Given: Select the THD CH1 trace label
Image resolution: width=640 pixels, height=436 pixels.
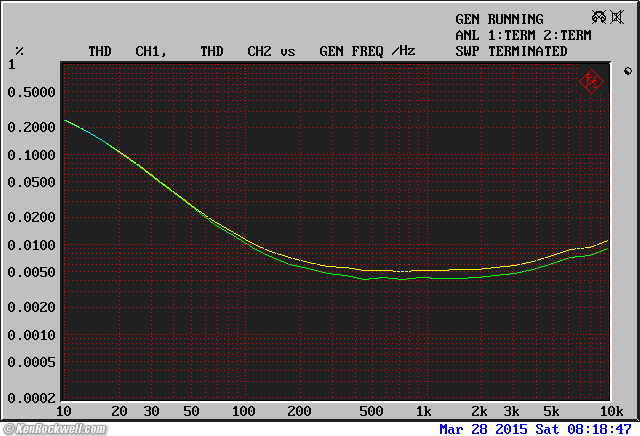Looking at the screenshot, I should pos(126,51).
